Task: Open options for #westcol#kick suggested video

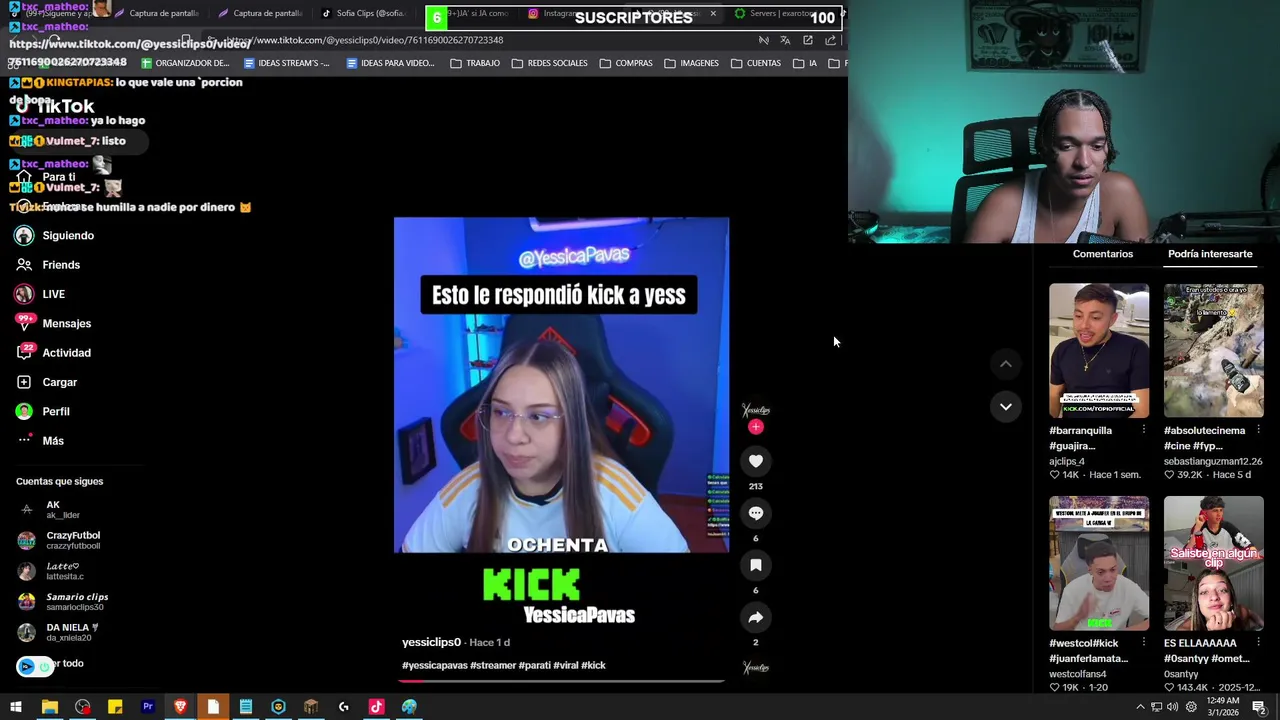Action: pyautogui.click(x=1143, y=643)
